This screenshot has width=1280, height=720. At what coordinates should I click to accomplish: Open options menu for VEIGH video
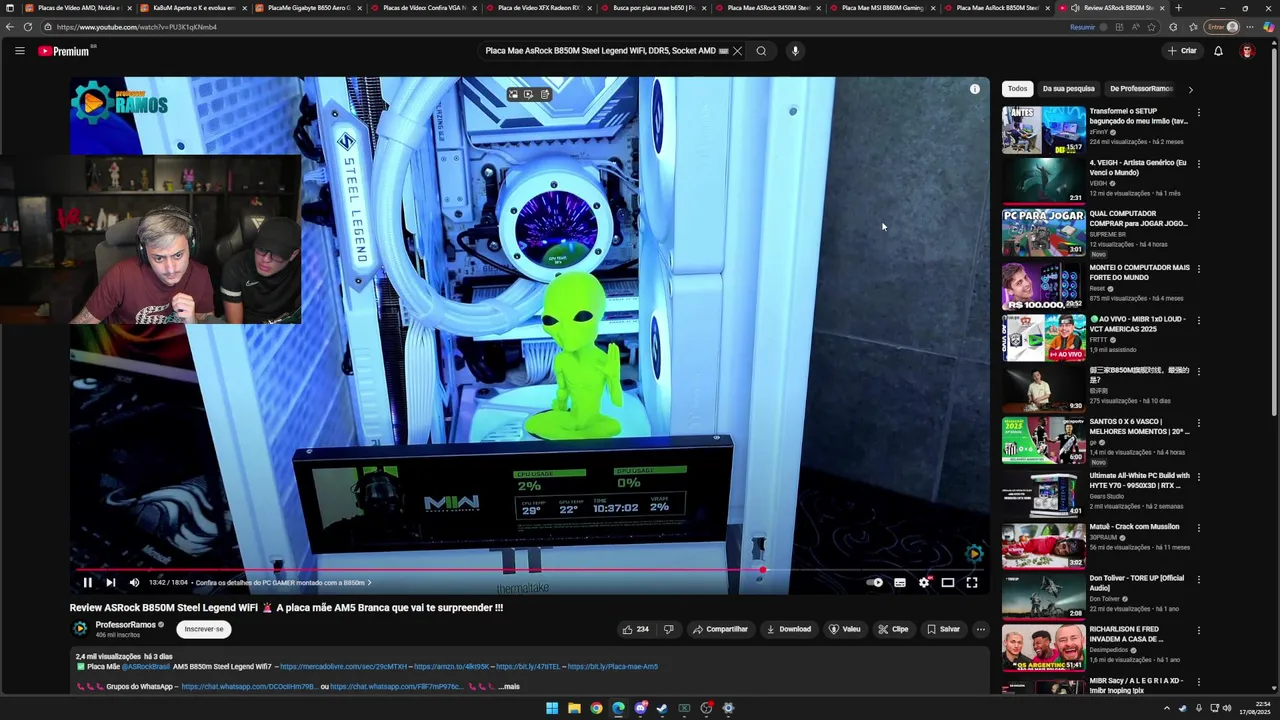click(x=1198, y=164)
